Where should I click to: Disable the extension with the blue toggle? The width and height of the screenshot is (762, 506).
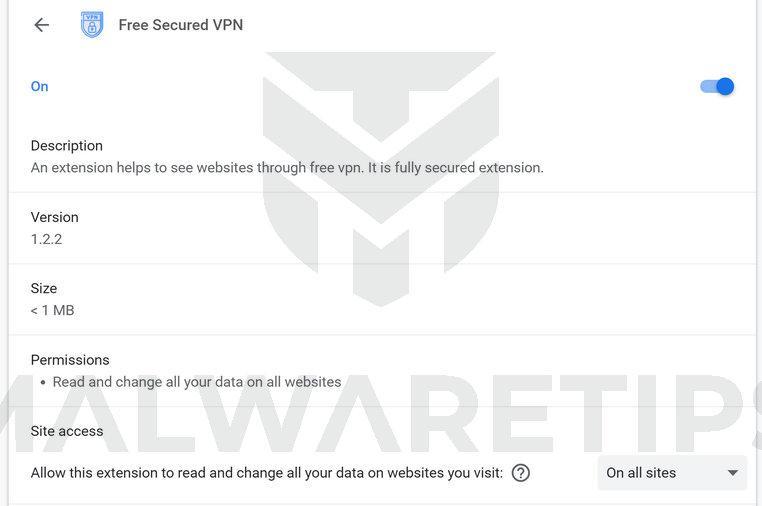click(x=717, y=86)
